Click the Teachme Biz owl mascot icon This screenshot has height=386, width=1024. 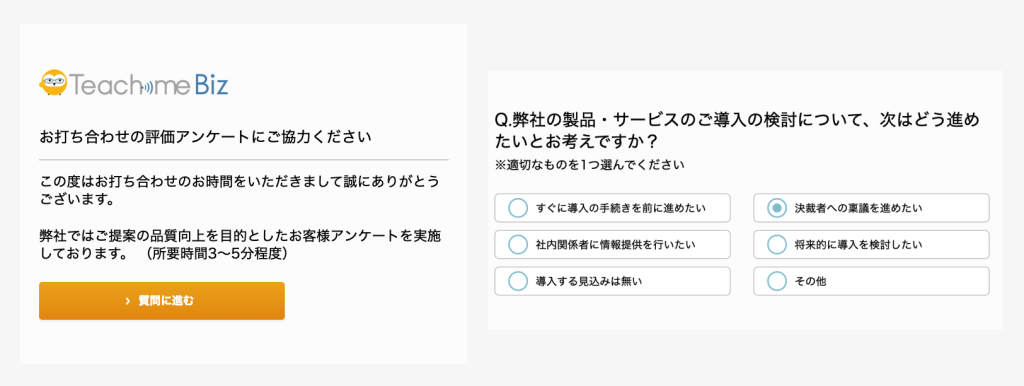click(x=52, y=83)
